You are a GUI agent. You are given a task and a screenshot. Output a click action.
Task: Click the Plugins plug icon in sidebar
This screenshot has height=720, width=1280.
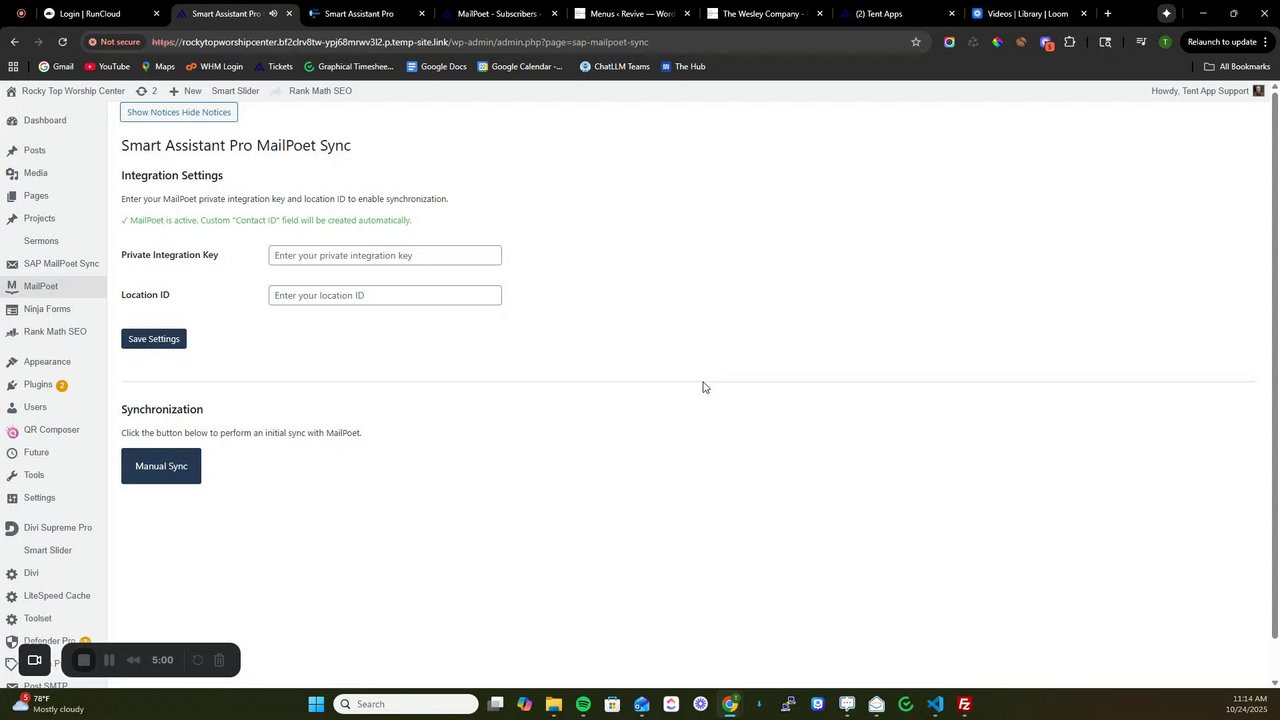coord(12,385)
